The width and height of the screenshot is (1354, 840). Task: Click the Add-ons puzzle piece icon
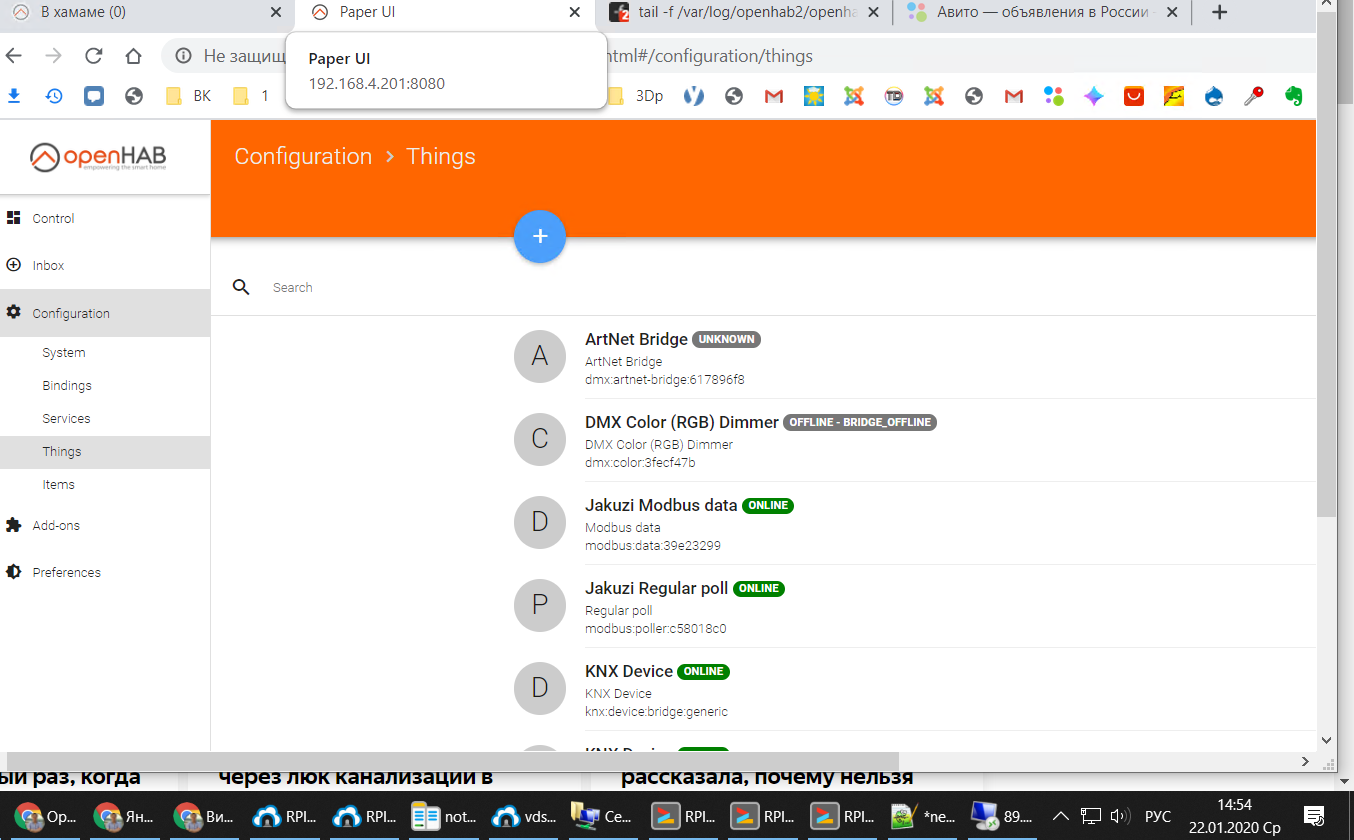click(x=13, y=525)
